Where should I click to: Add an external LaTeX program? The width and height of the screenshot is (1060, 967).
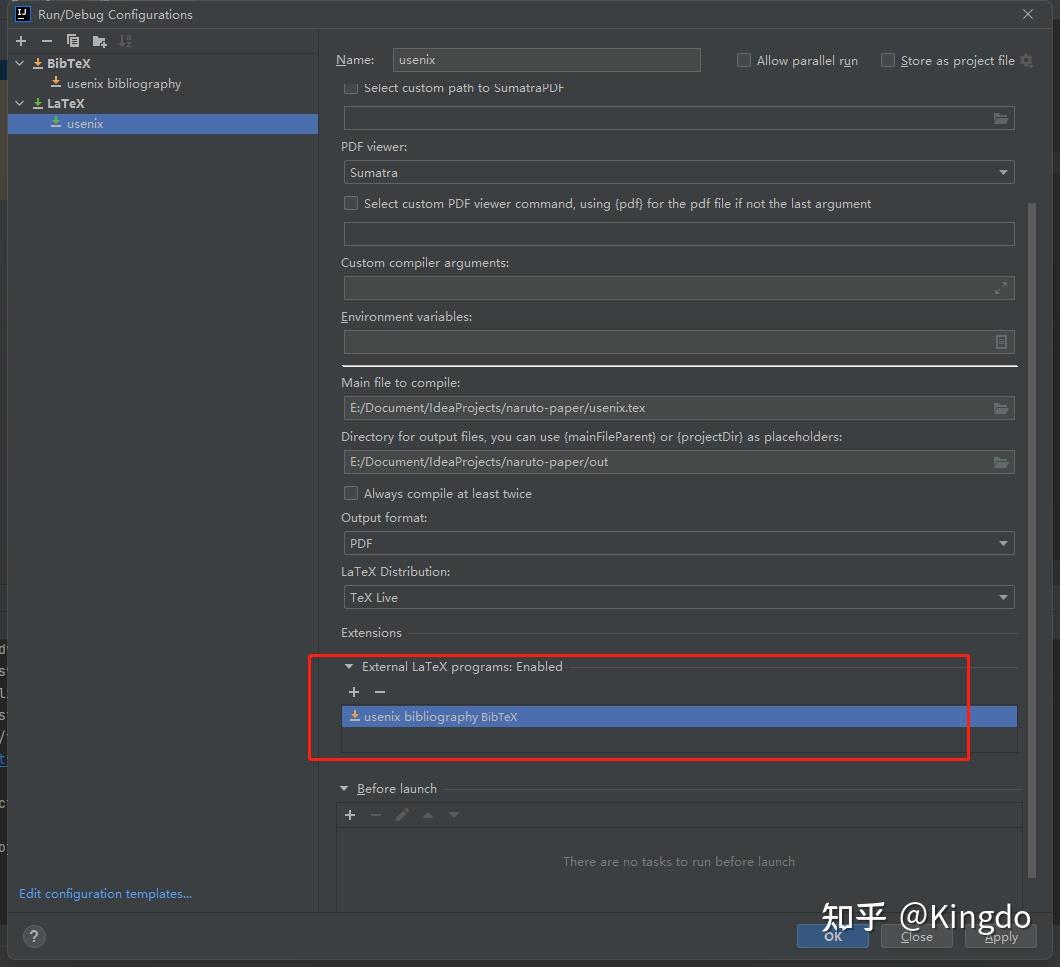pos(354,692)
